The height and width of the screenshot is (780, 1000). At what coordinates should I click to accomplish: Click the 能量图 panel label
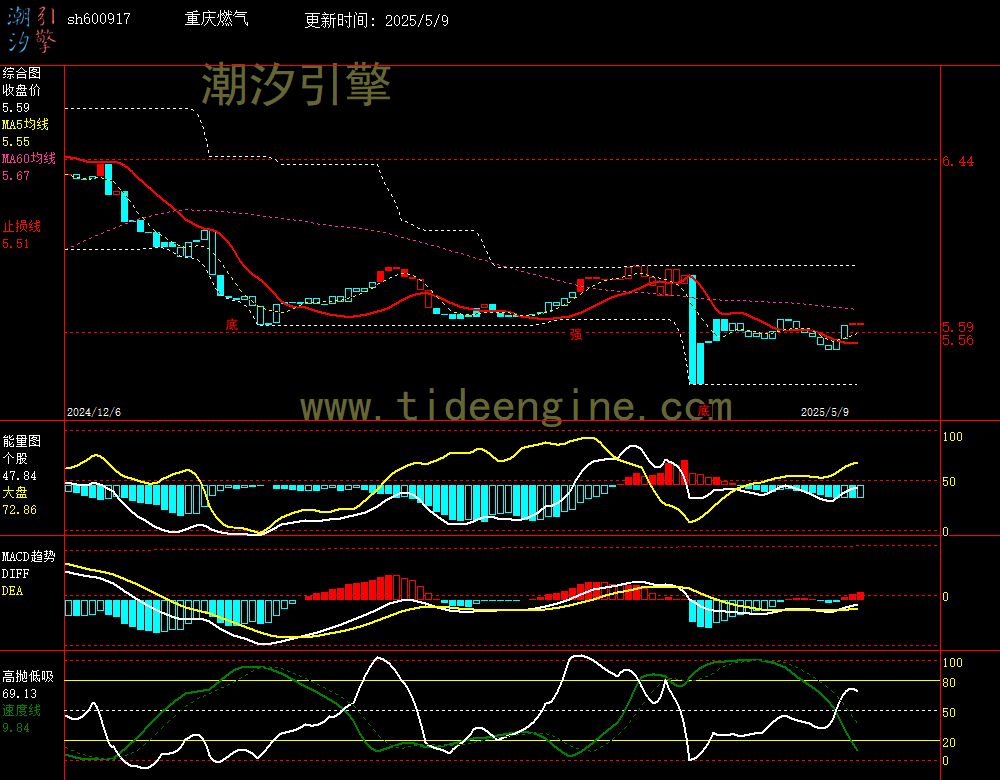tap(22, 441)
